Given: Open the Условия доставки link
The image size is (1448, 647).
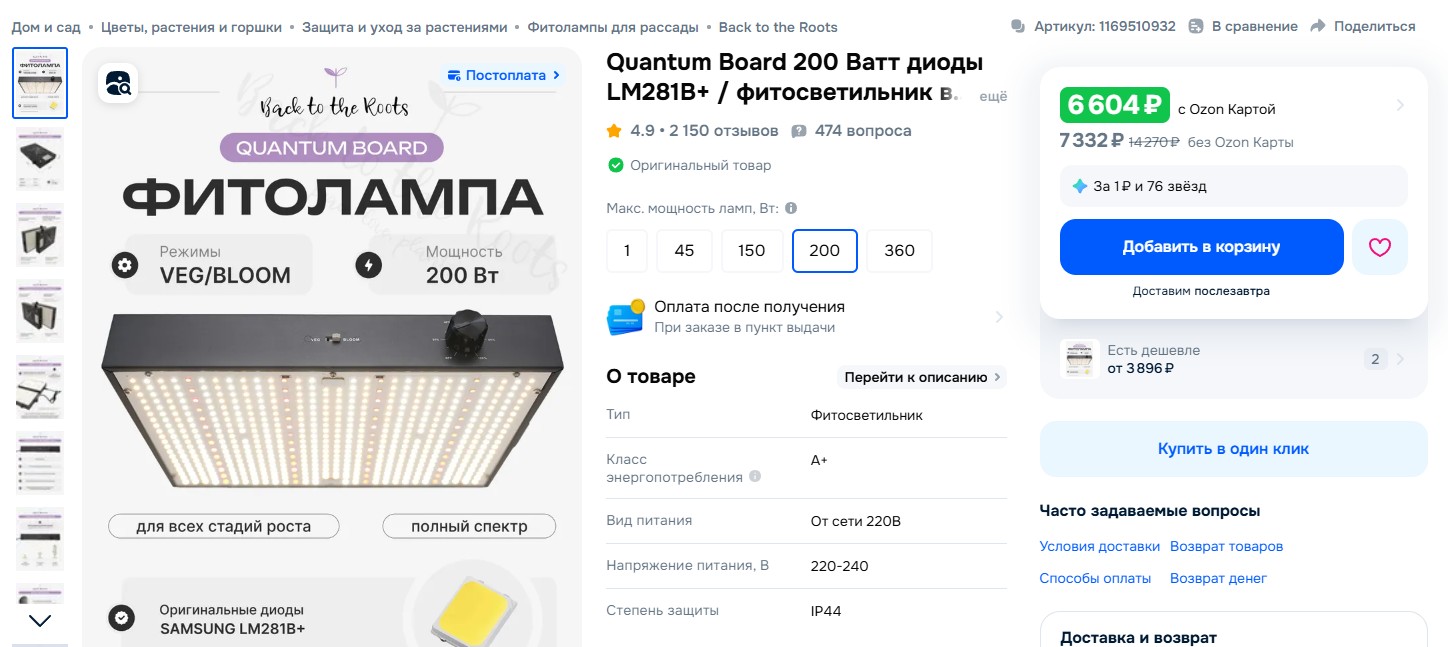Looking at the screenshot, I should [x=1099, y=546].
